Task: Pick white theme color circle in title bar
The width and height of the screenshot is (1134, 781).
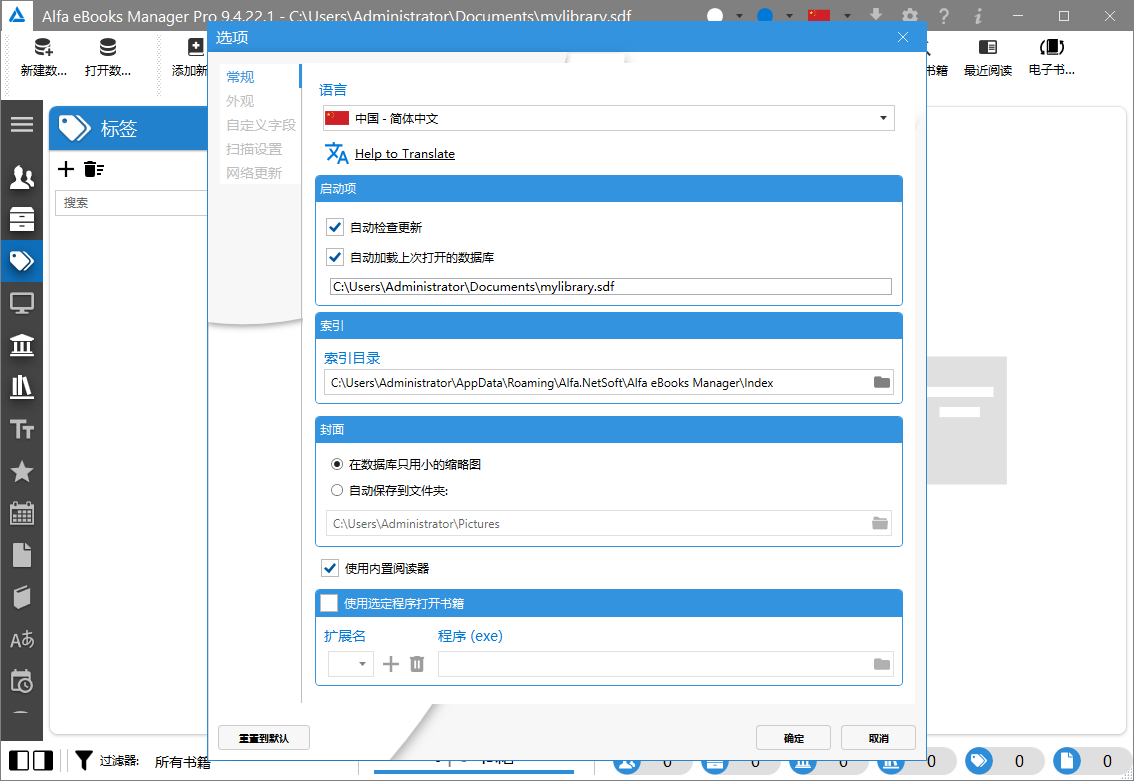Action: coord(715,15)
